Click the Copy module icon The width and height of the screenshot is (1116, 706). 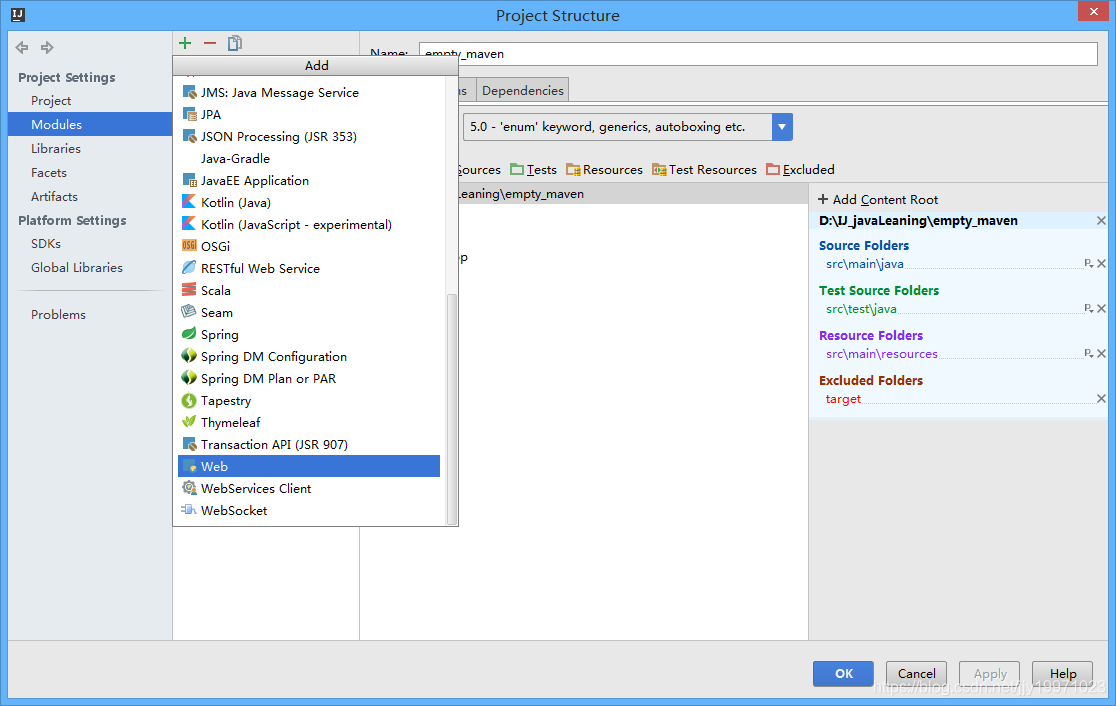[x=235, y=43]
